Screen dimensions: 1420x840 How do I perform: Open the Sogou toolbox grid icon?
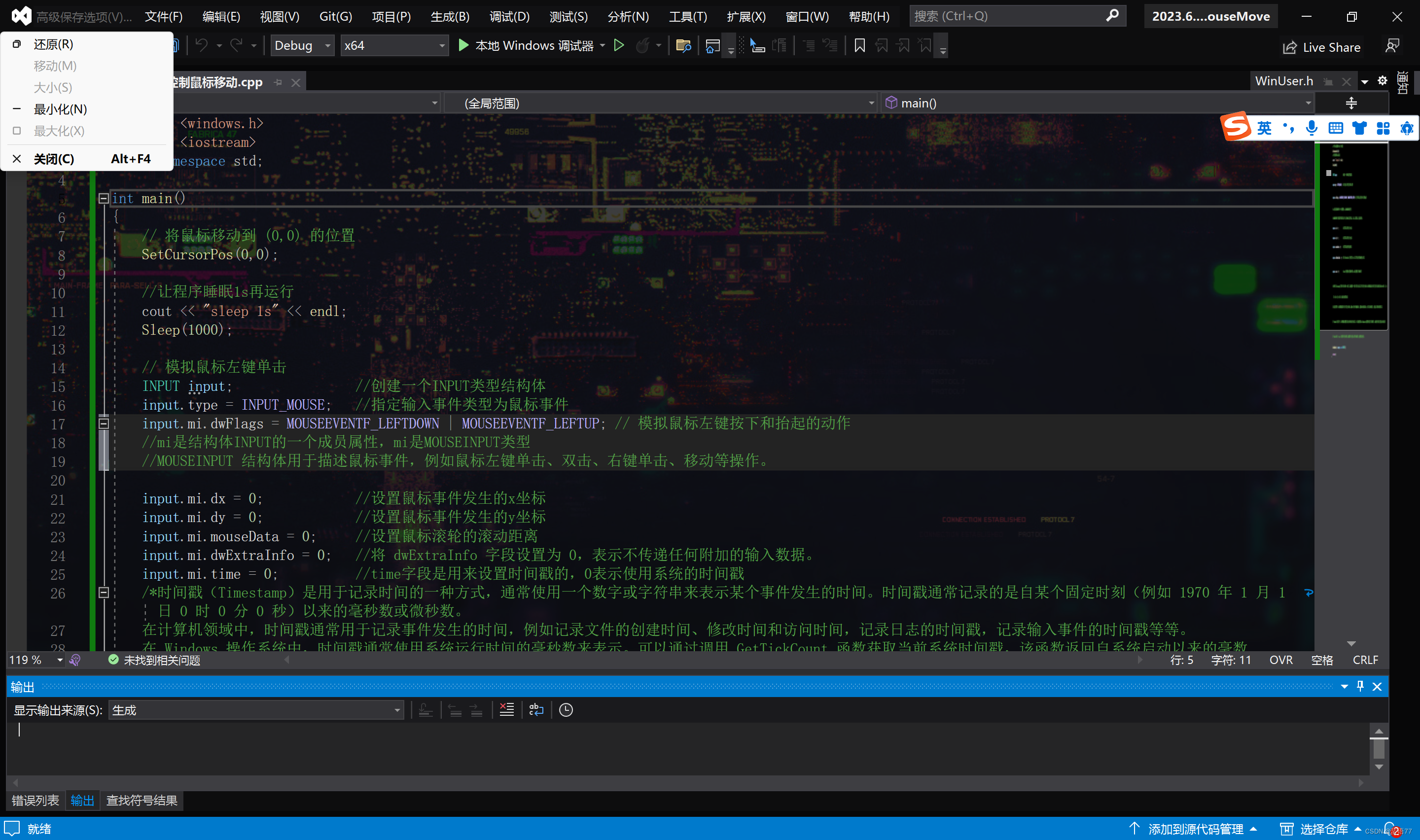1383,129
